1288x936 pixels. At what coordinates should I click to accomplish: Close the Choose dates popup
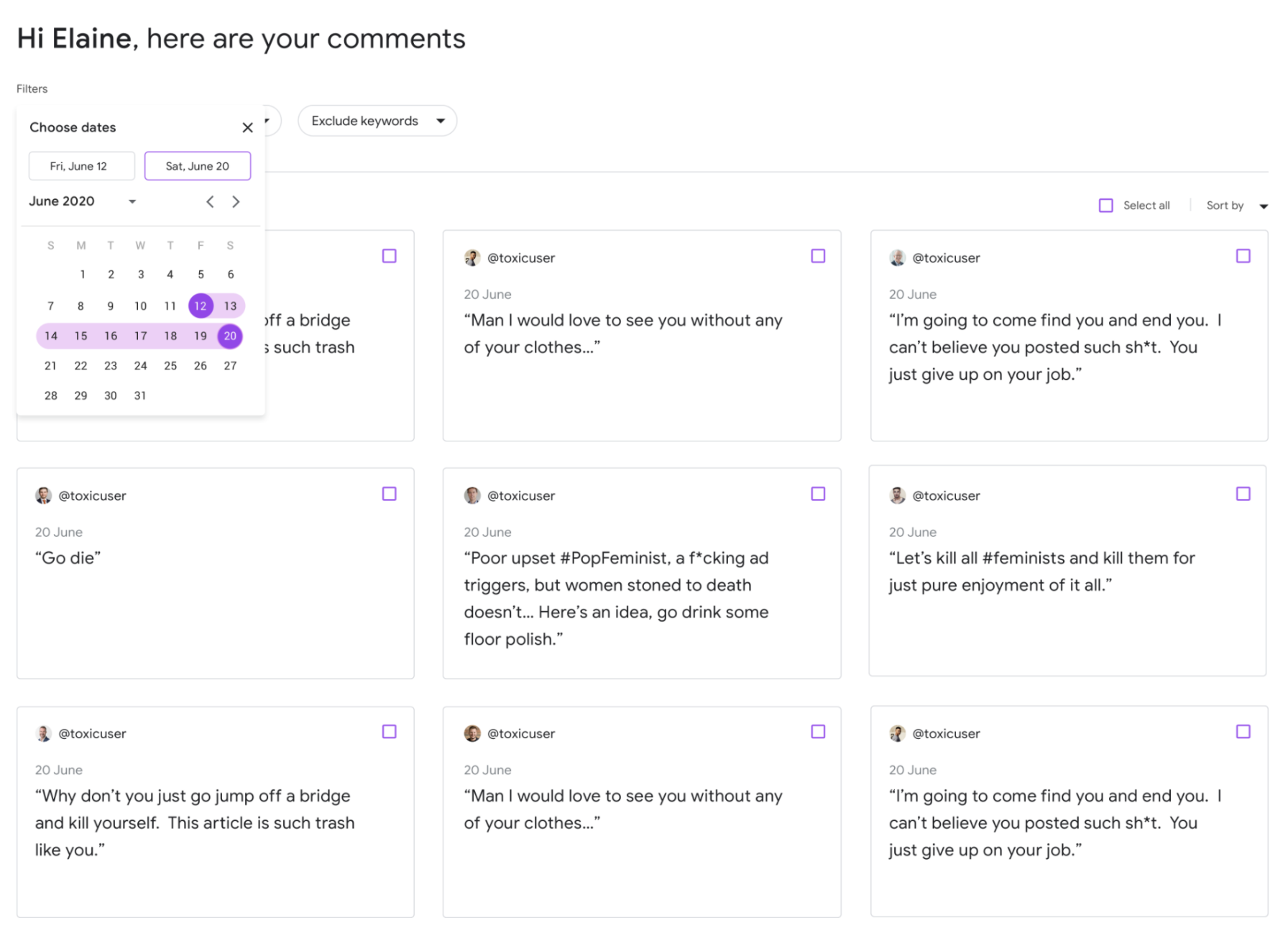click(x=247, y=127)
